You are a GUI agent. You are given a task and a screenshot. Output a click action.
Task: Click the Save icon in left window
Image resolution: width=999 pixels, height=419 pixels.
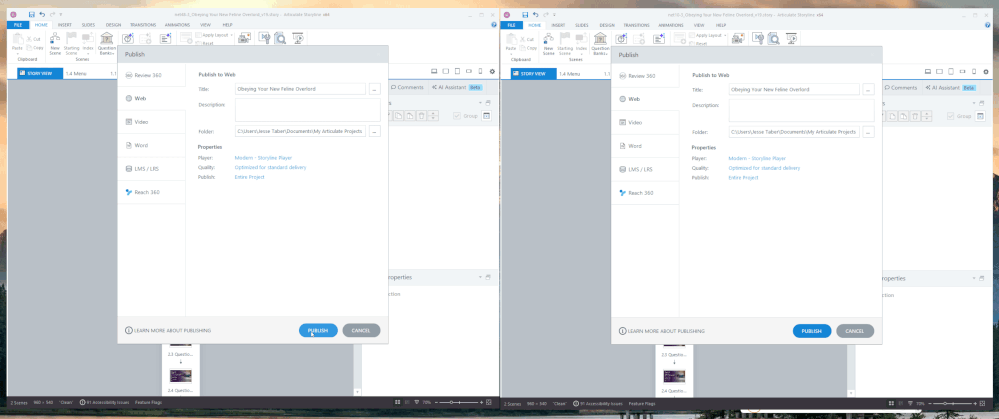[31, 14]
